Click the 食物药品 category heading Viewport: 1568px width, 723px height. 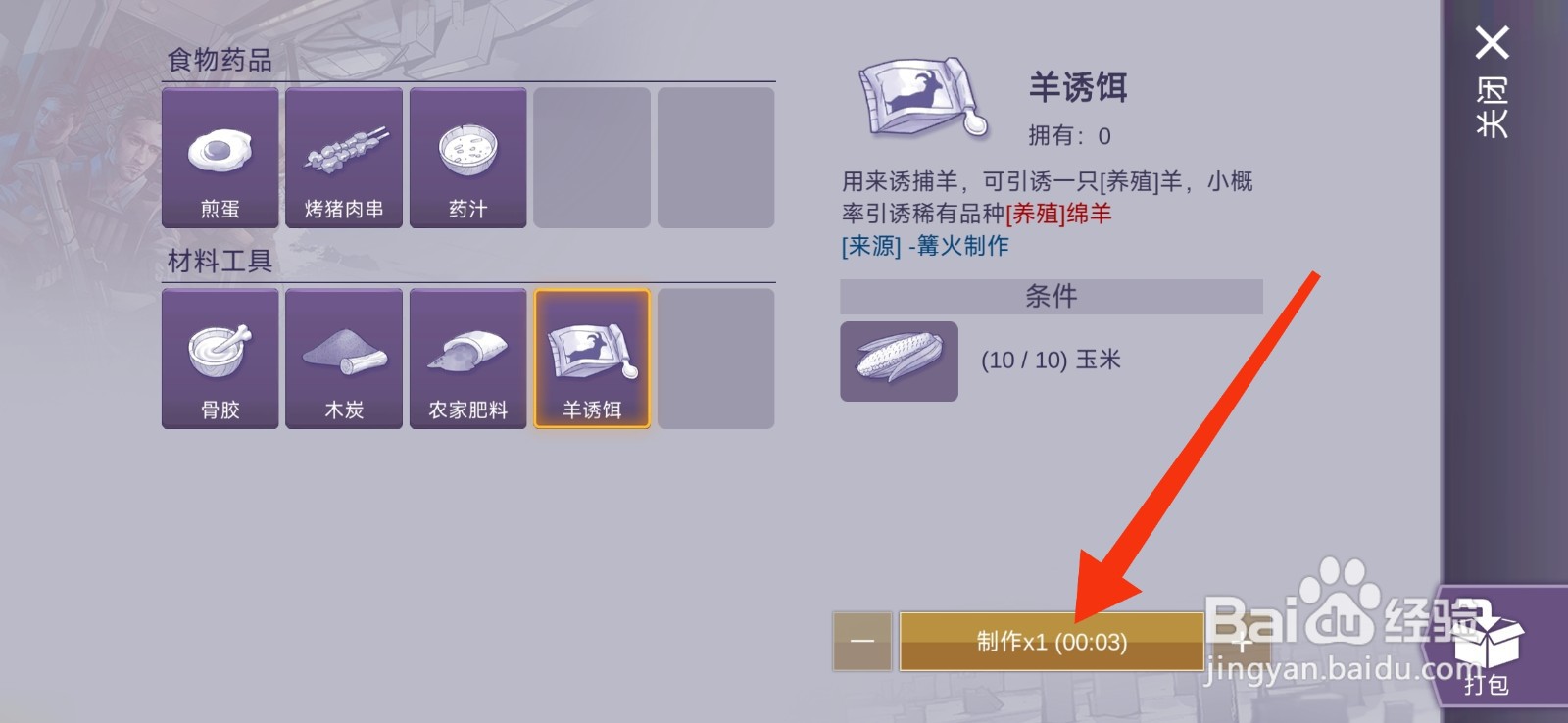pyautogui.click(x=220, y=60)
